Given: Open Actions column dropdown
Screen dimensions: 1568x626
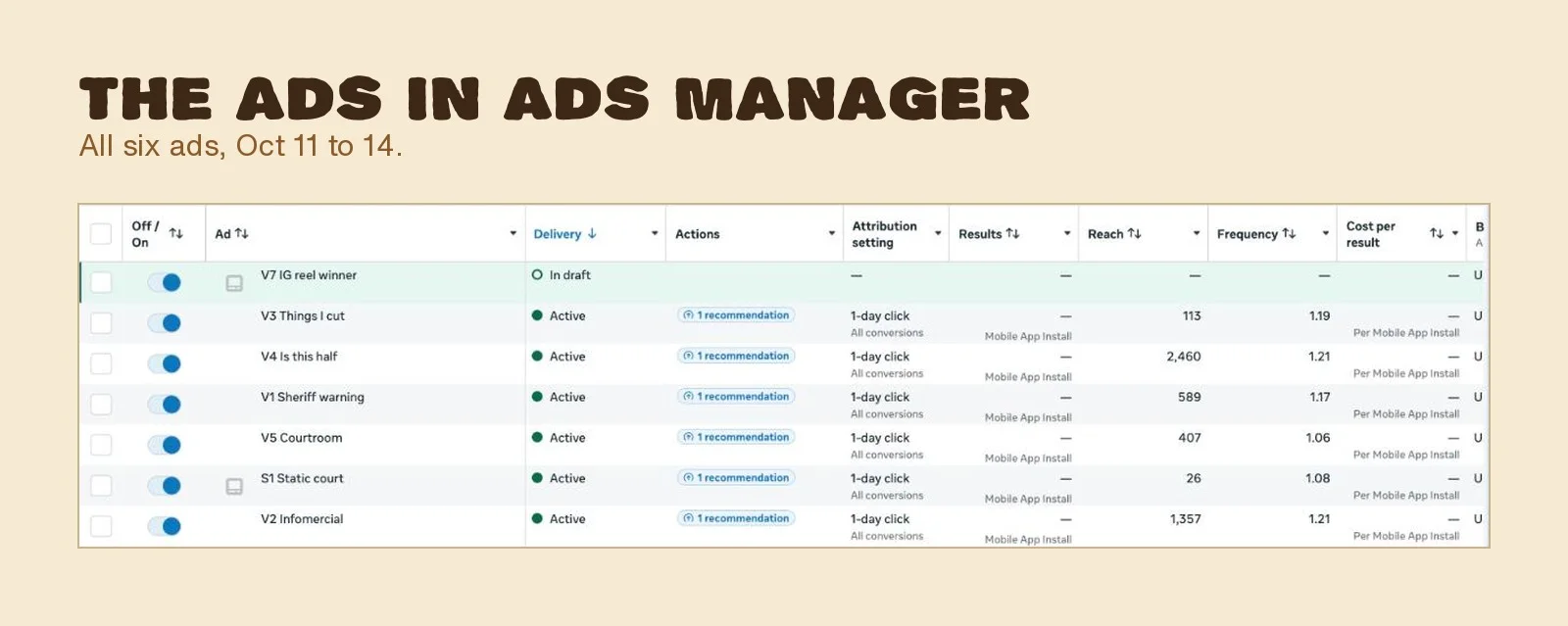Looking at the screenshot, I should tap(832, 233).
